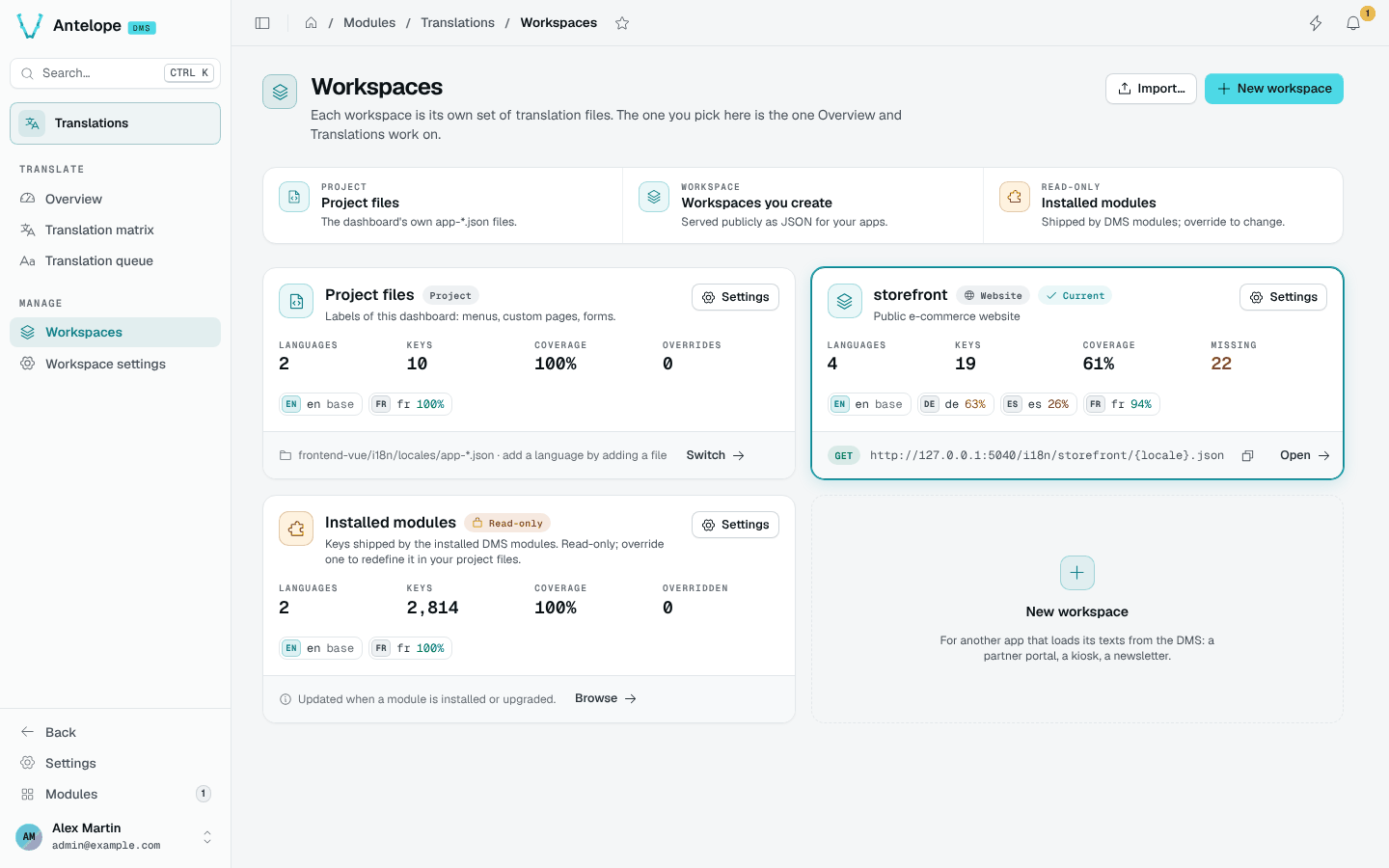The height and width of the screenshot is (868, 1389).
Task: Open Translation queue in the sidebar
Action: tap(115, 260)
